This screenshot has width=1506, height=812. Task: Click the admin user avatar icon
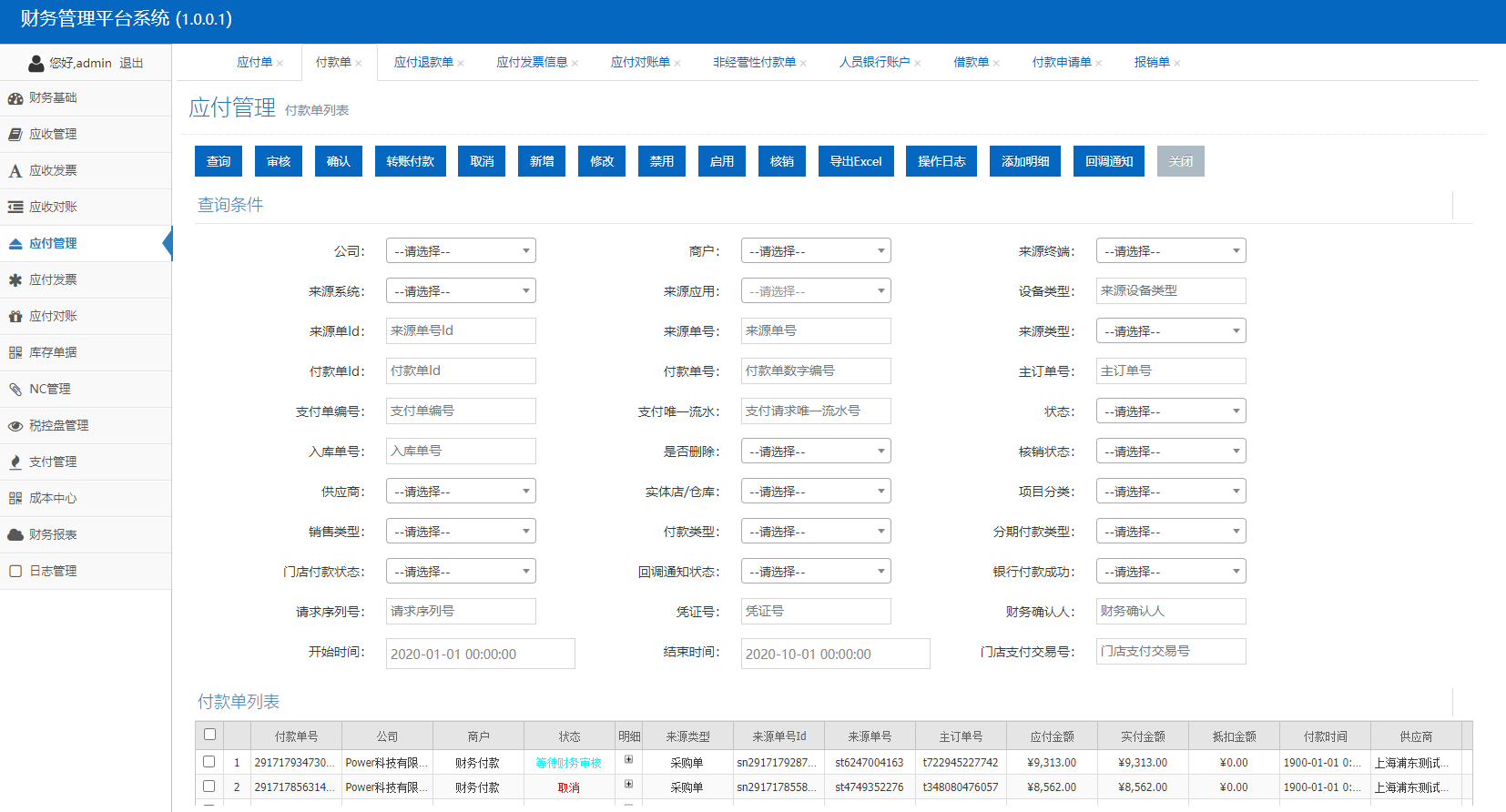coord(36,63)
